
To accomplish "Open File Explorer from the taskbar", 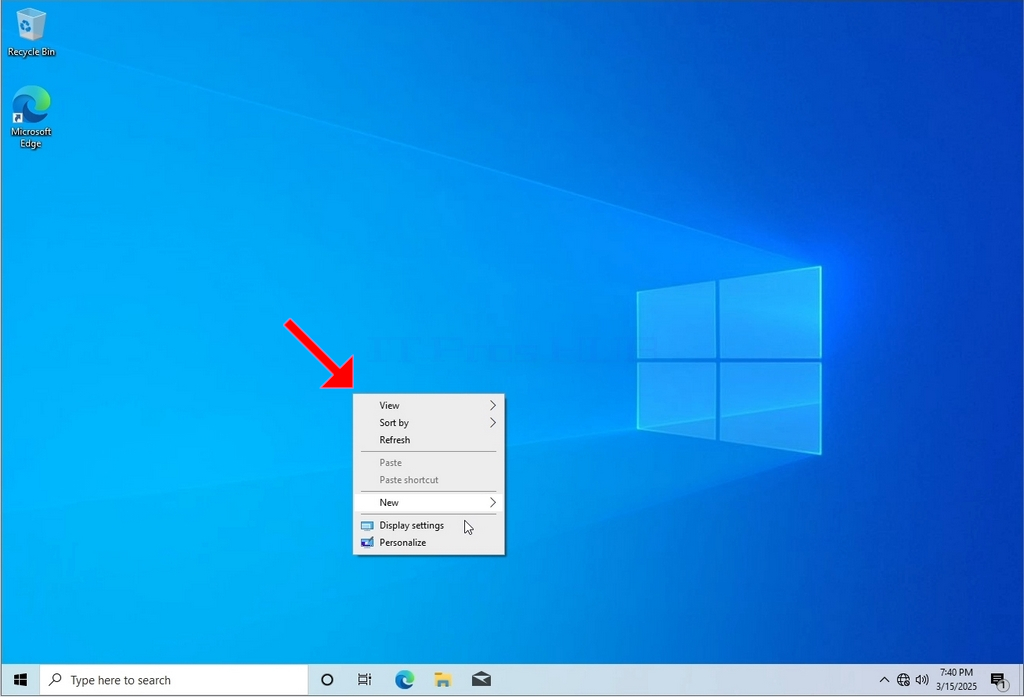I will pos(442,680).
